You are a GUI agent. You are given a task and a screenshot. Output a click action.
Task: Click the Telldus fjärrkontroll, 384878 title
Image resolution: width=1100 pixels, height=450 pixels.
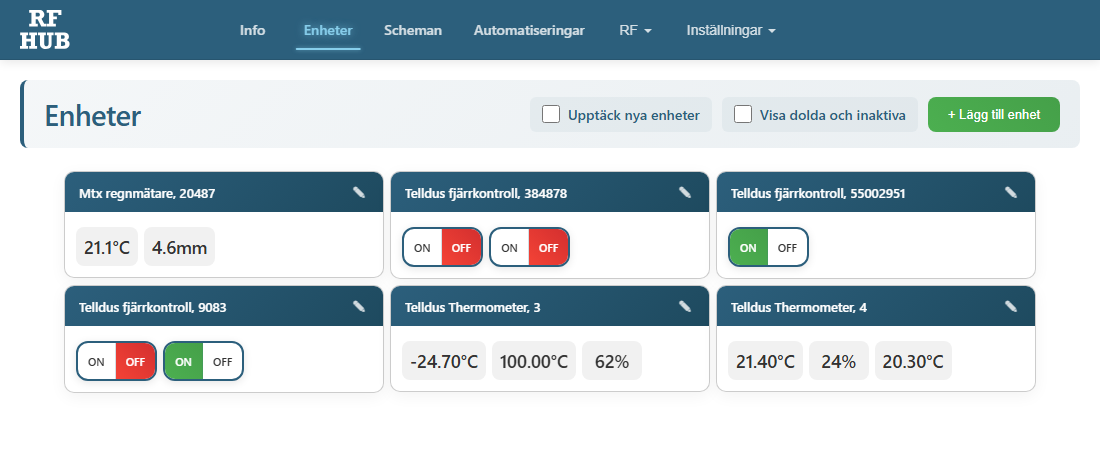(x=486, y=193)
